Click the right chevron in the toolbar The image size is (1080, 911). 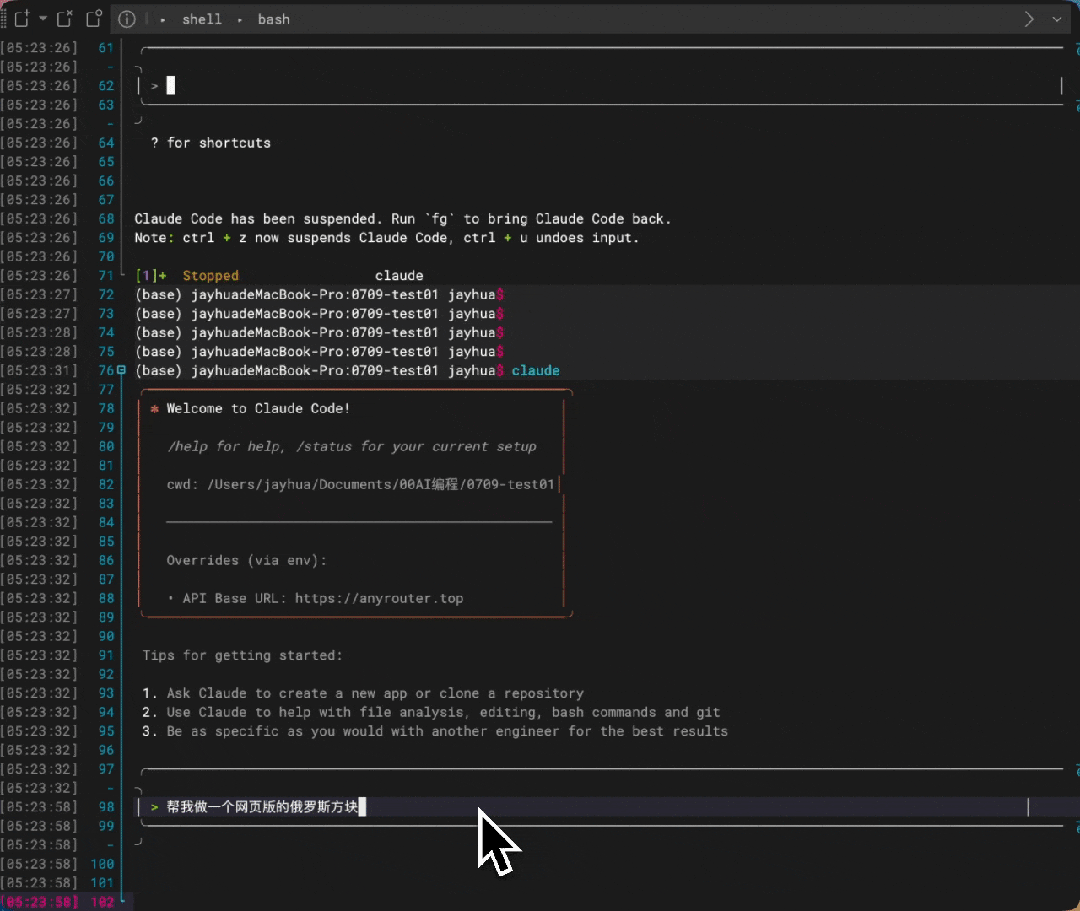(1029, 19)
